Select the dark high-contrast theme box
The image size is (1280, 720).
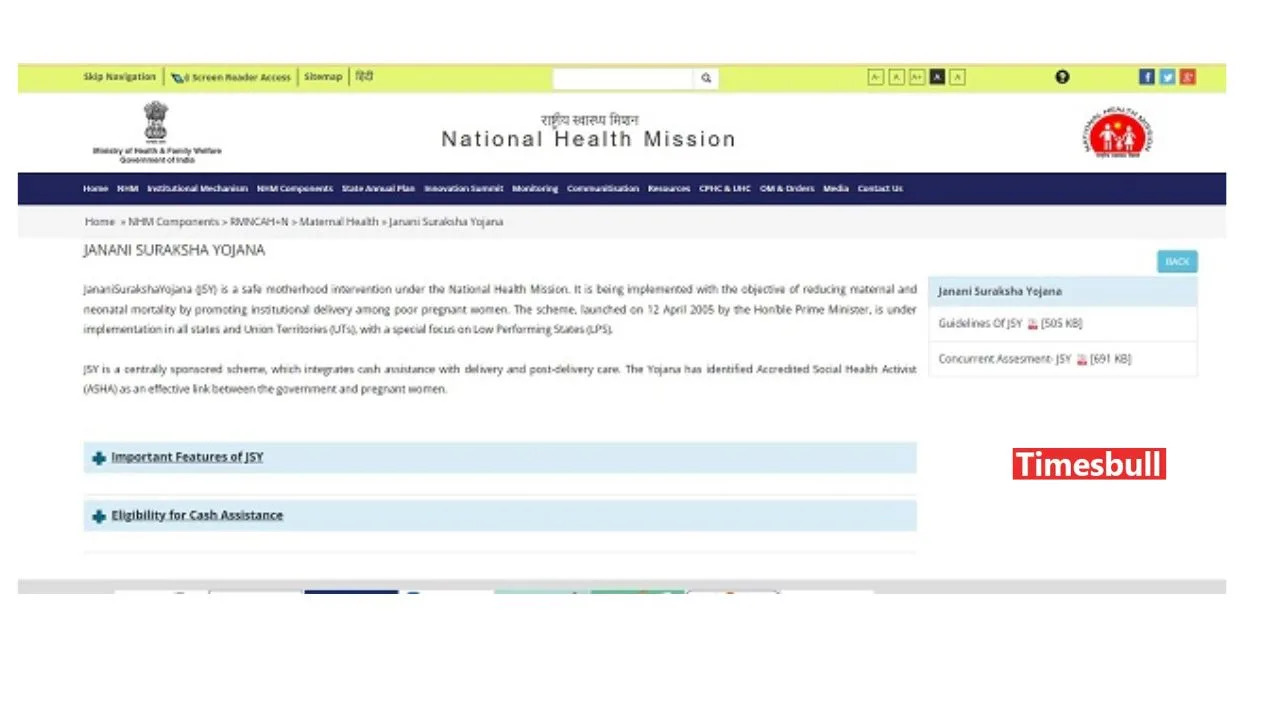937,77
